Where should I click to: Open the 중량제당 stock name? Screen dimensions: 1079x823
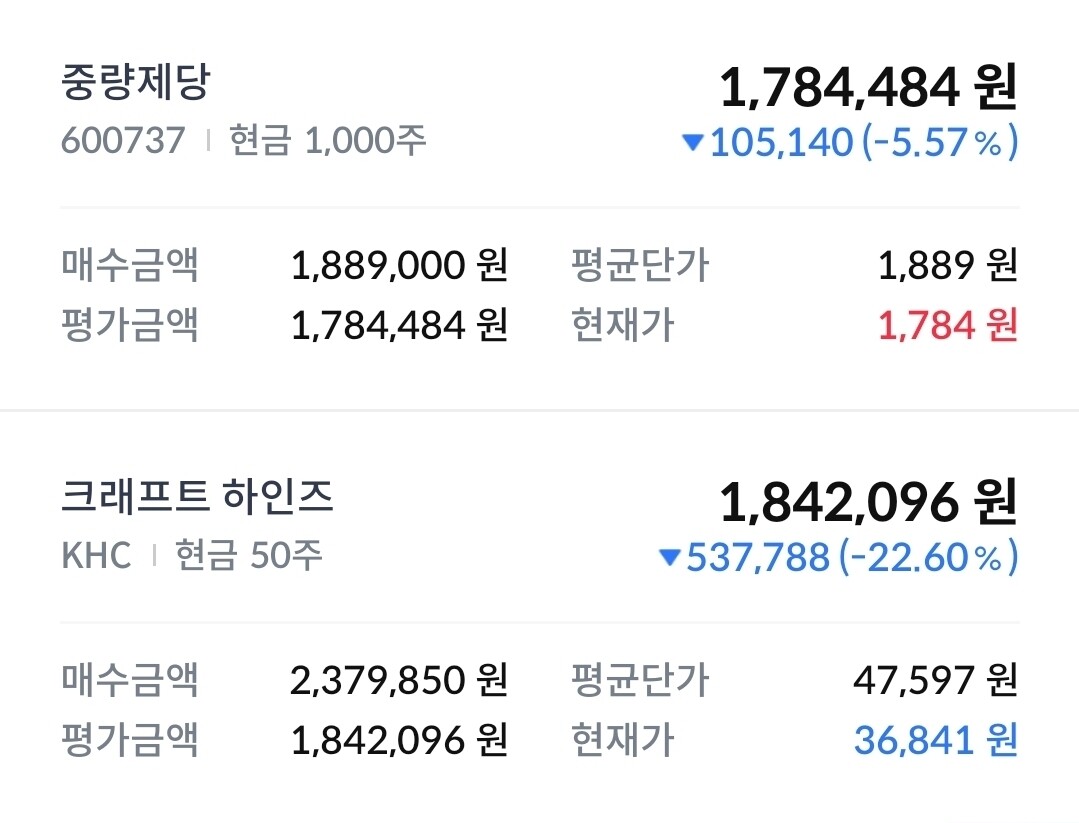point(135,83)
